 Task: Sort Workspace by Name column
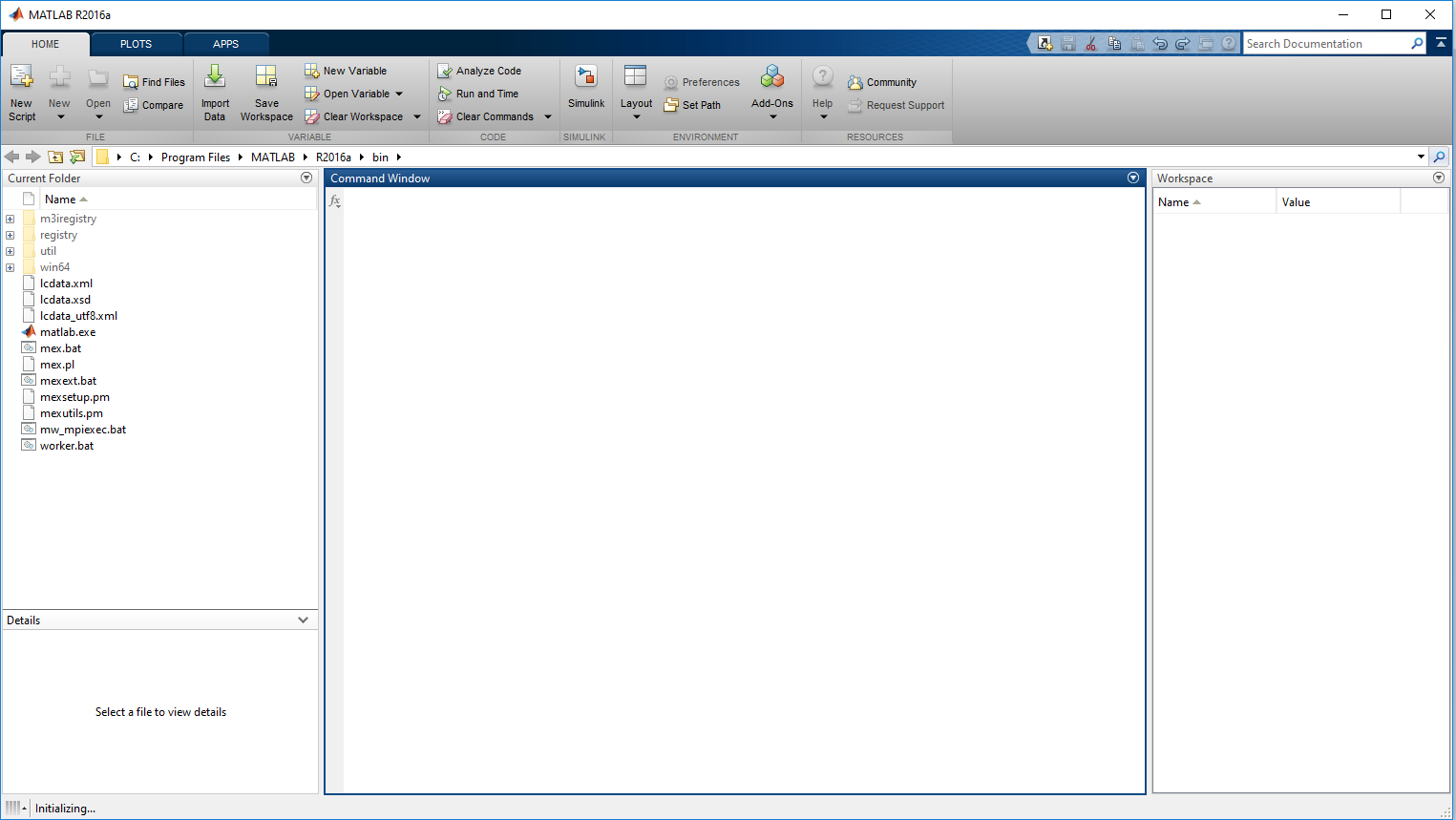pyautogui.click(x=1214, y=201)
